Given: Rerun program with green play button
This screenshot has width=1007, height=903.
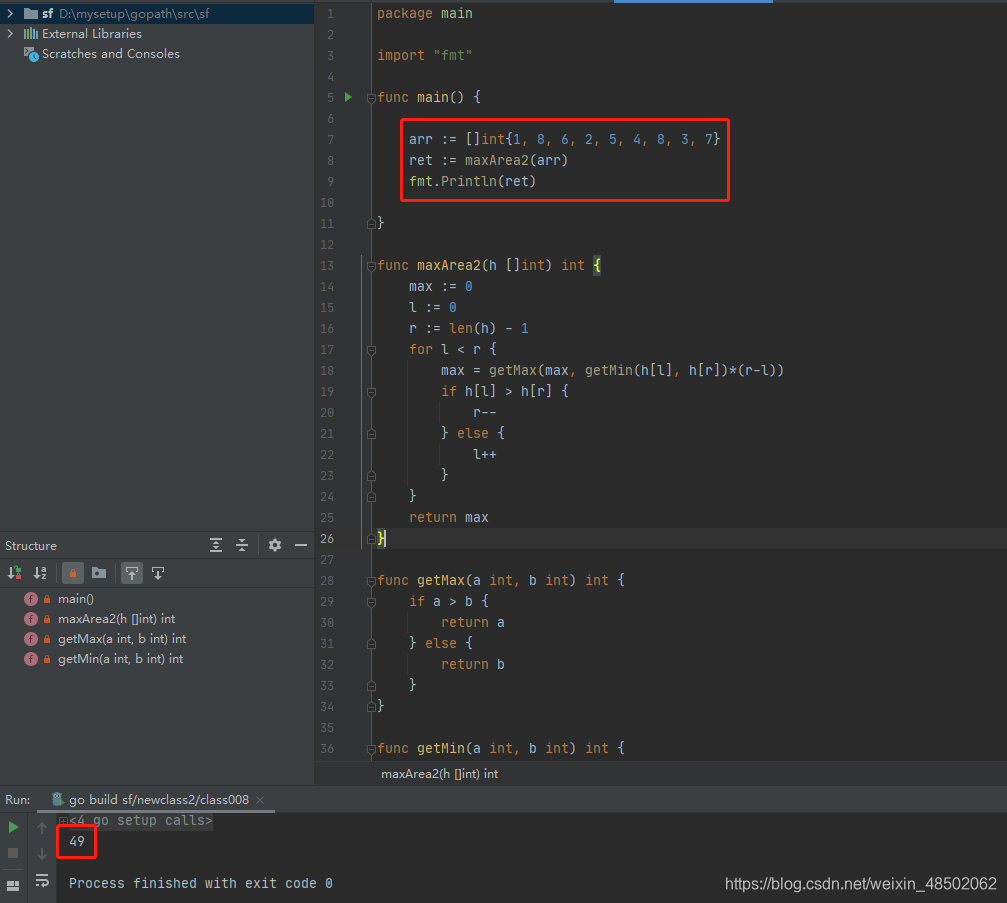Looking at the screenshot, I should point(13,827).
